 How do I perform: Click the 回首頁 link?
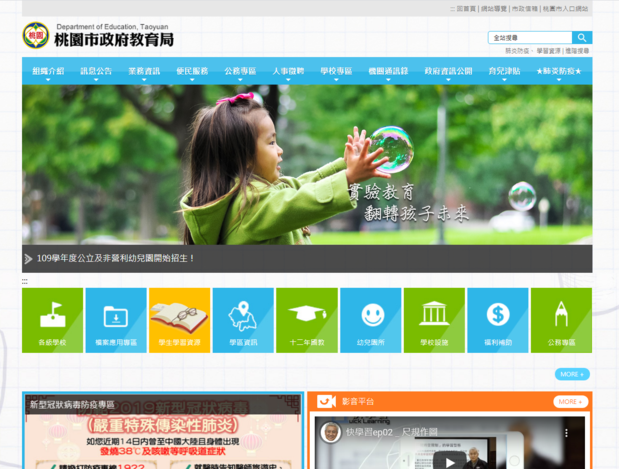click(x=466, y=9)
